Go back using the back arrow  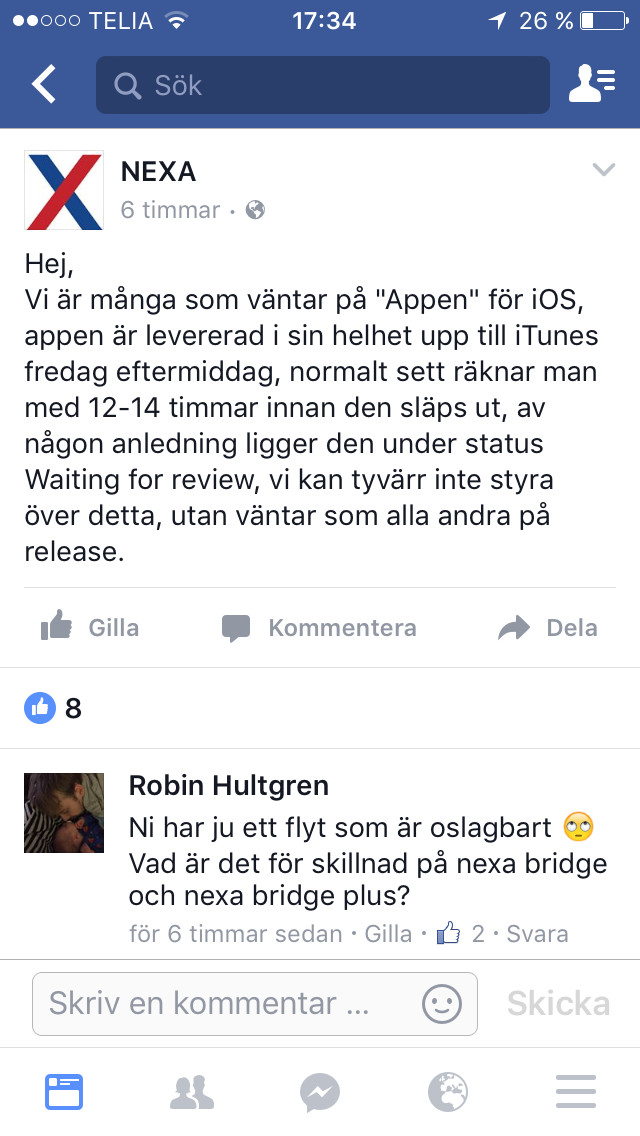pyautogui.click(x=44, y=84)
